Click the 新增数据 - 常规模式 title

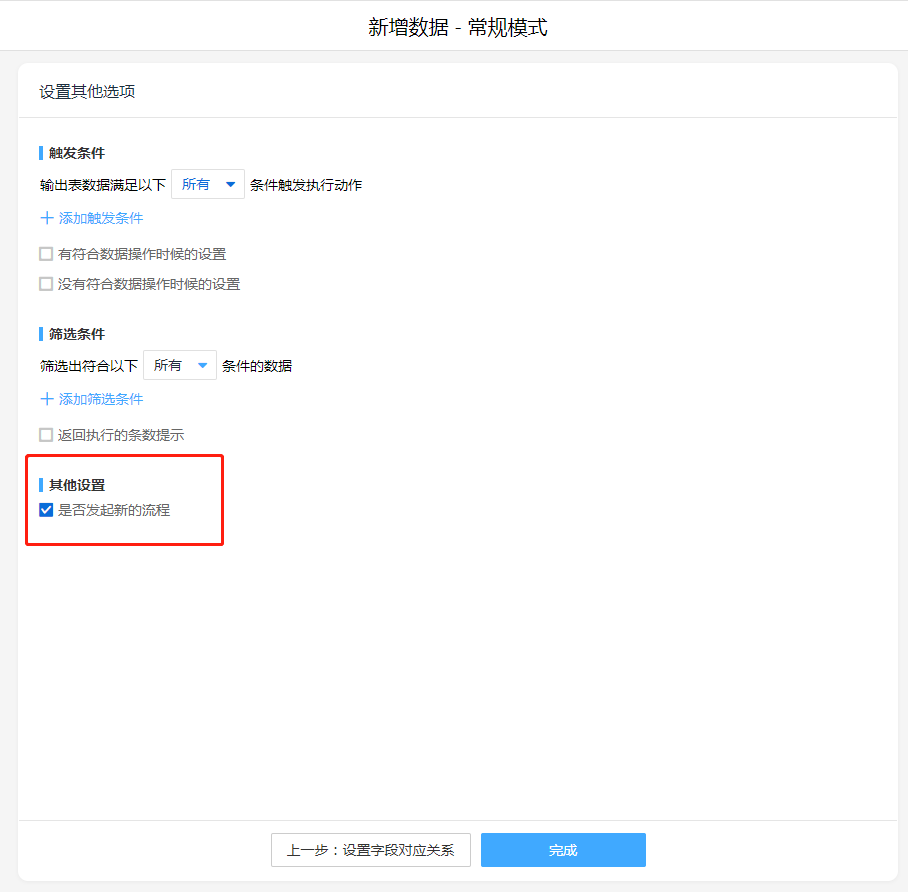(457, 27)
